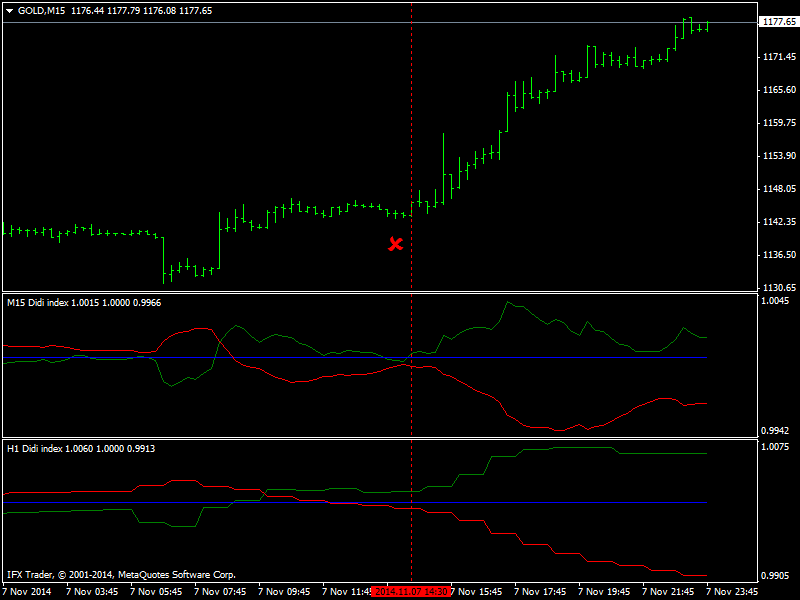This screenshot has height=600, width=800.
Task: Click the horizontal price line at 1177.65
Action: [380, 22]
